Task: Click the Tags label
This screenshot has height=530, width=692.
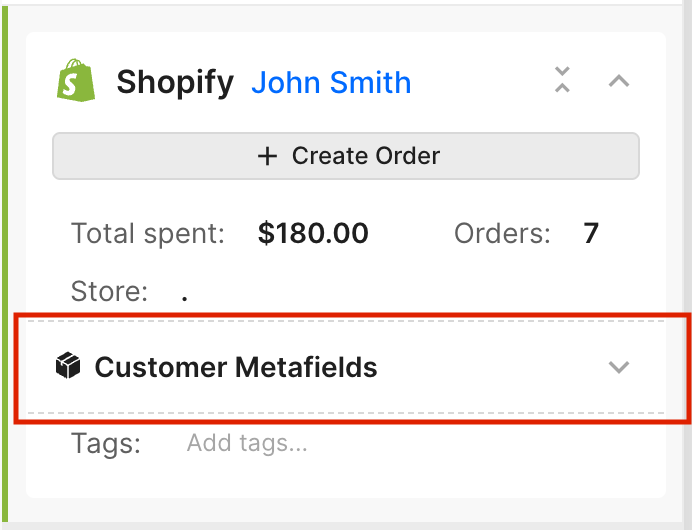Action: click(x=106, y=443)
